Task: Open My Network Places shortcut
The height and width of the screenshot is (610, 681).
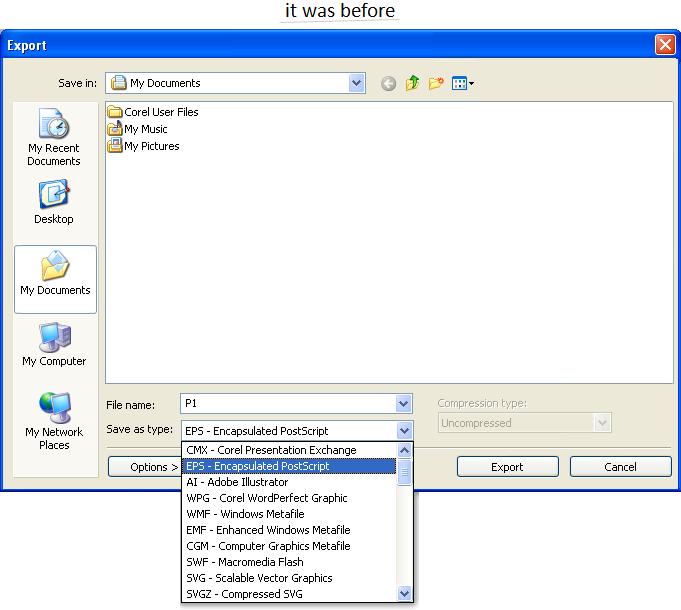Action: click(54, 420)
